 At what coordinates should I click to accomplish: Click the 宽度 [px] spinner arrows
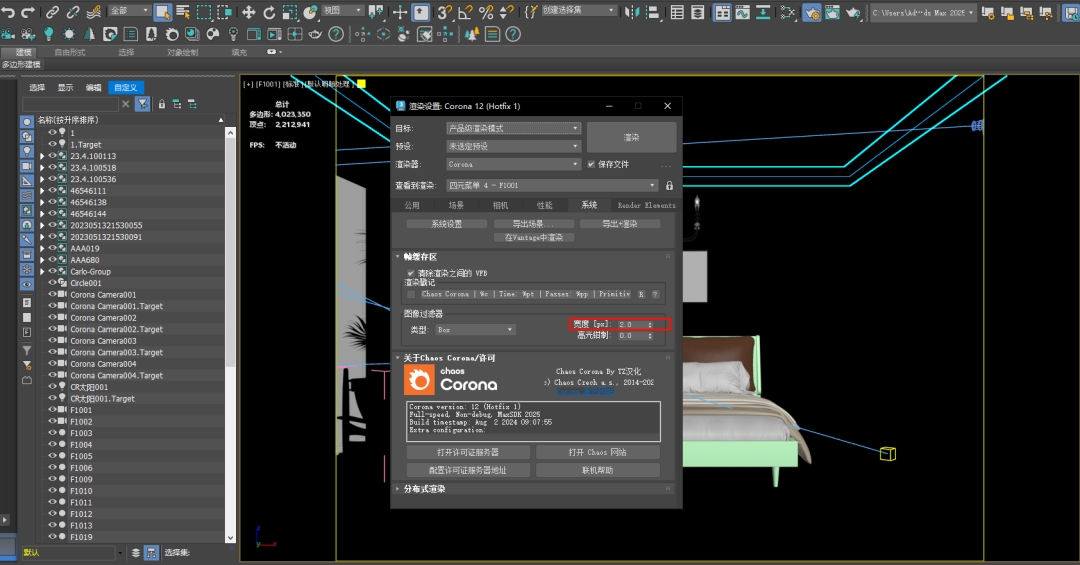pyautogui.click(x=650, y=325)
